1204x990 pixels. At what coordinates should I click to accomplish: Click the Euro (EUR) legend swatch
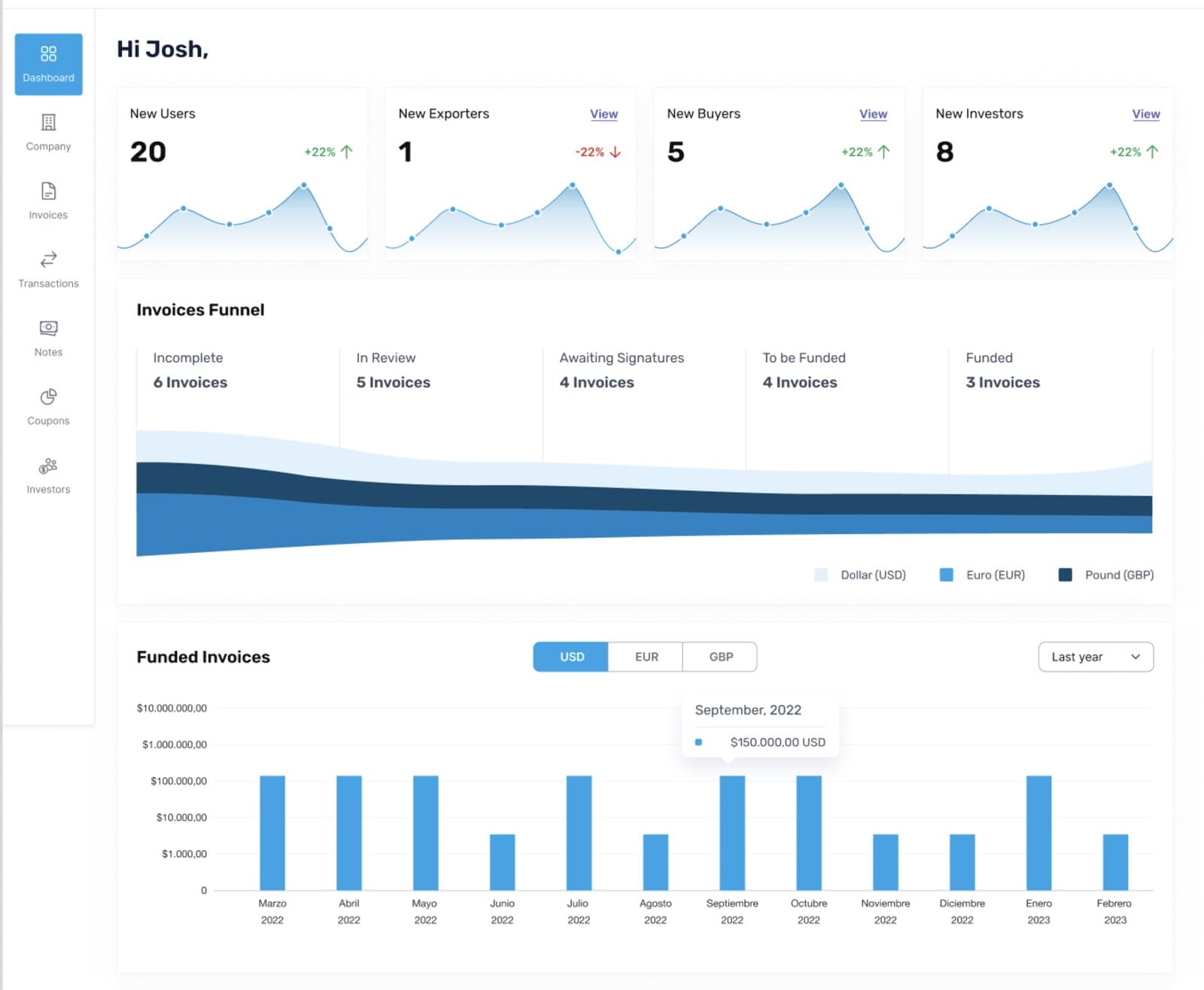pyautogui.click(x=947, y=575)
